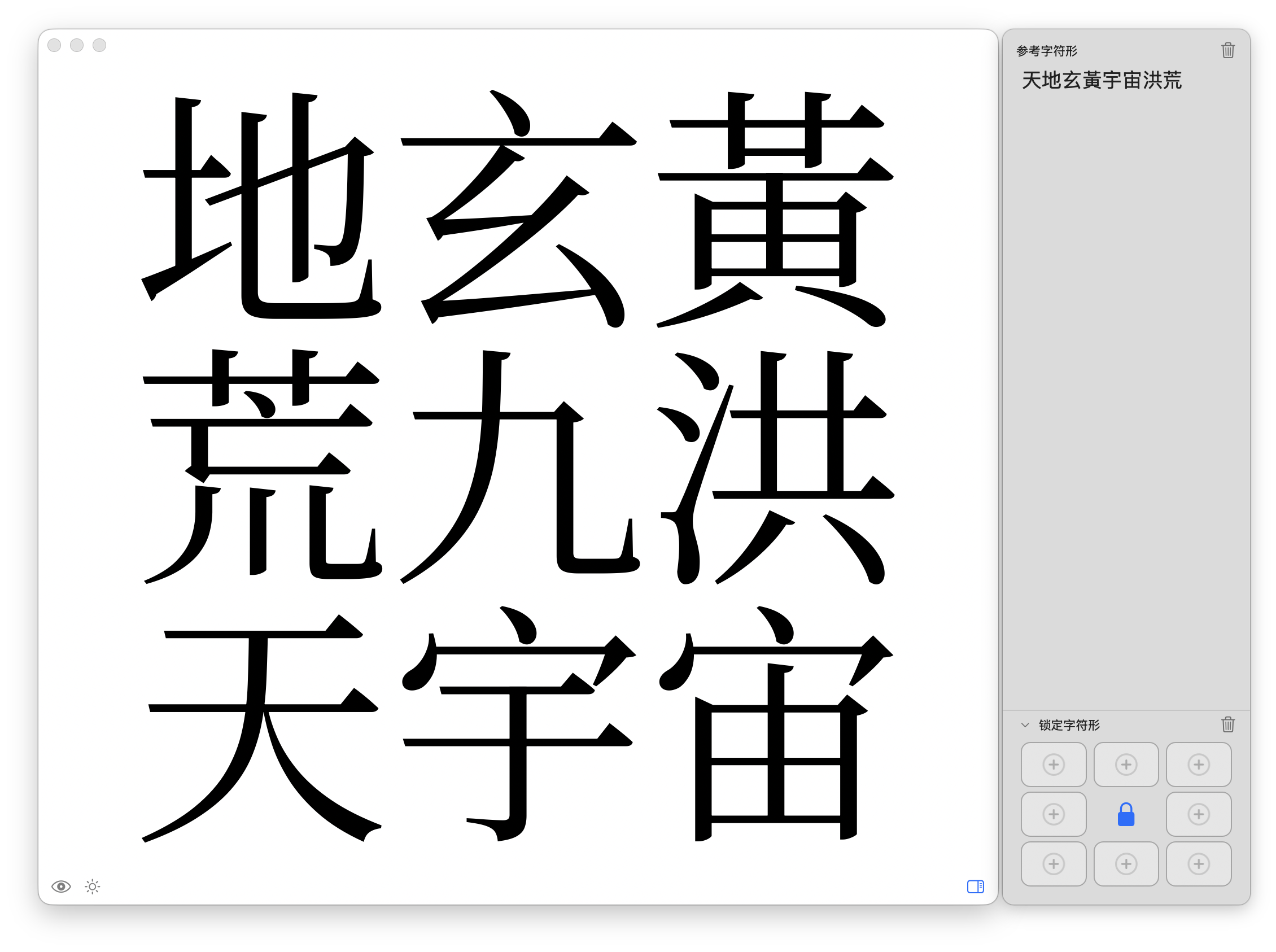Viewport: 1276px width, 952px height.
Task: Add glyph to the top-middle locked slot
Action: pyautogui.click(x=1126, y=764)
